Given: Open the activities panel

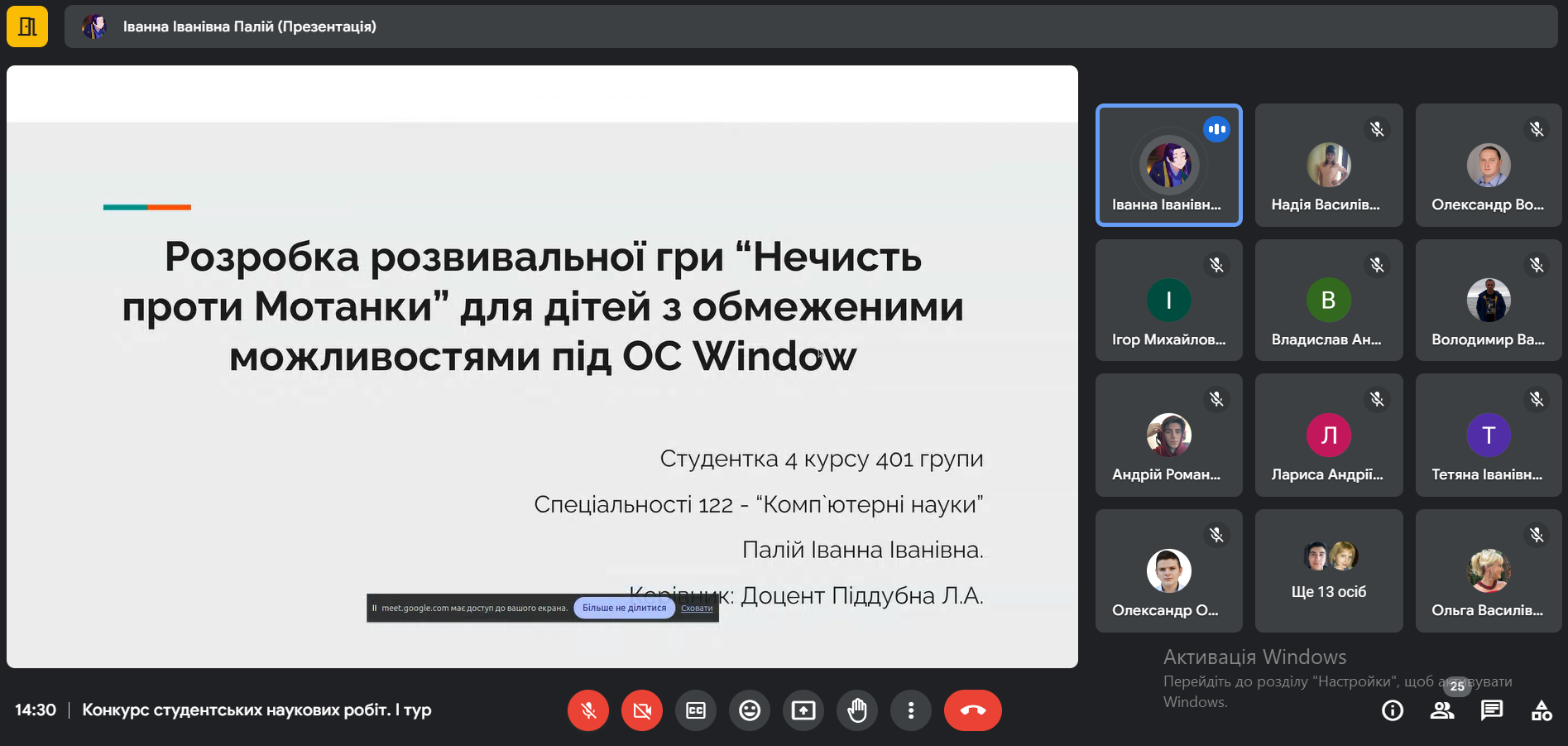Looking at the screenshot, I should tap(1542, 710).
